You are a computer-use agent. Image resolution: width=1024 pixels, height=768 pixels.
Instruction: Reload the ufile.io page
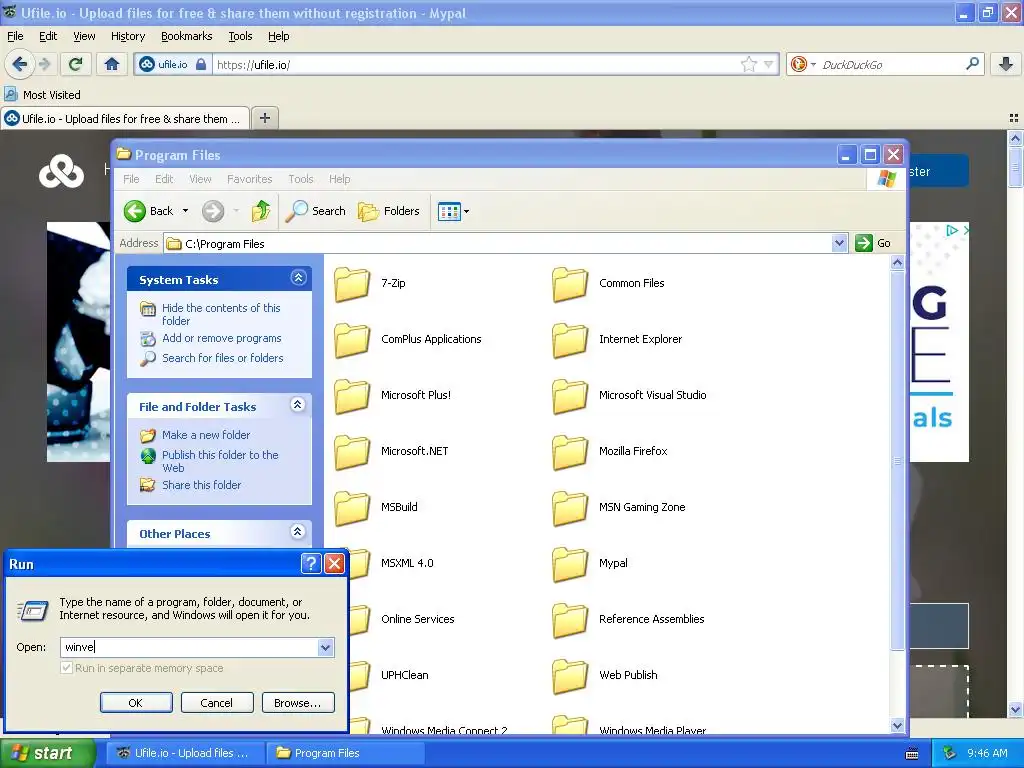tap(76, 64)
